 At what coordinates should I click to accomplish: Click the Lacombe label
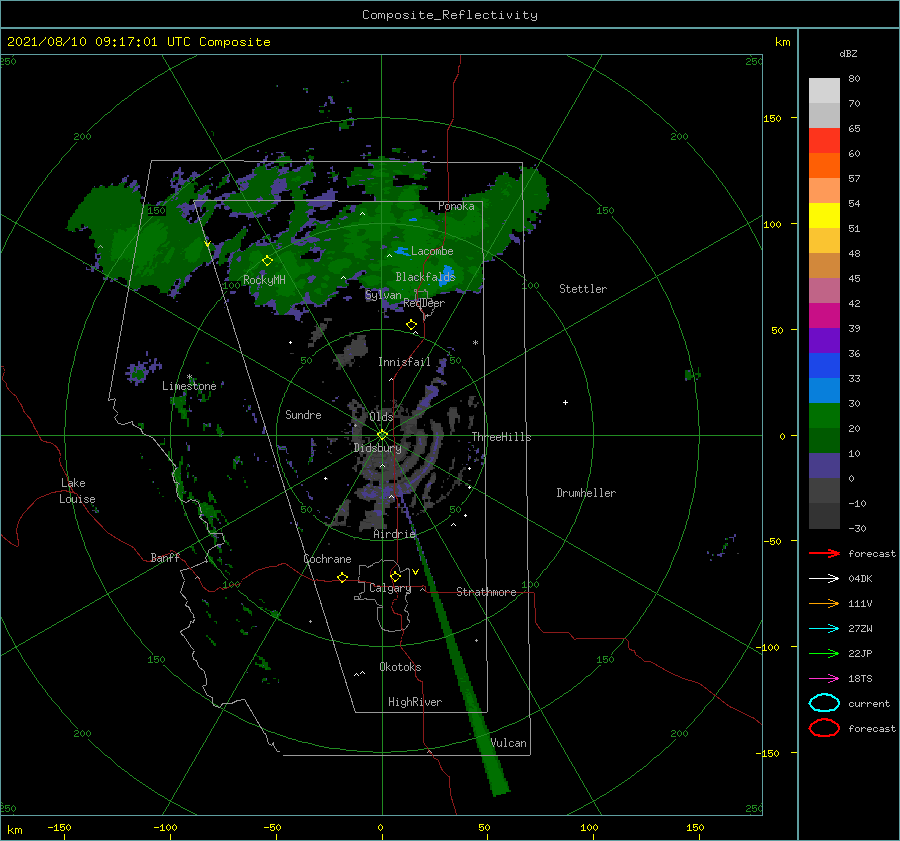click(432, 251)
